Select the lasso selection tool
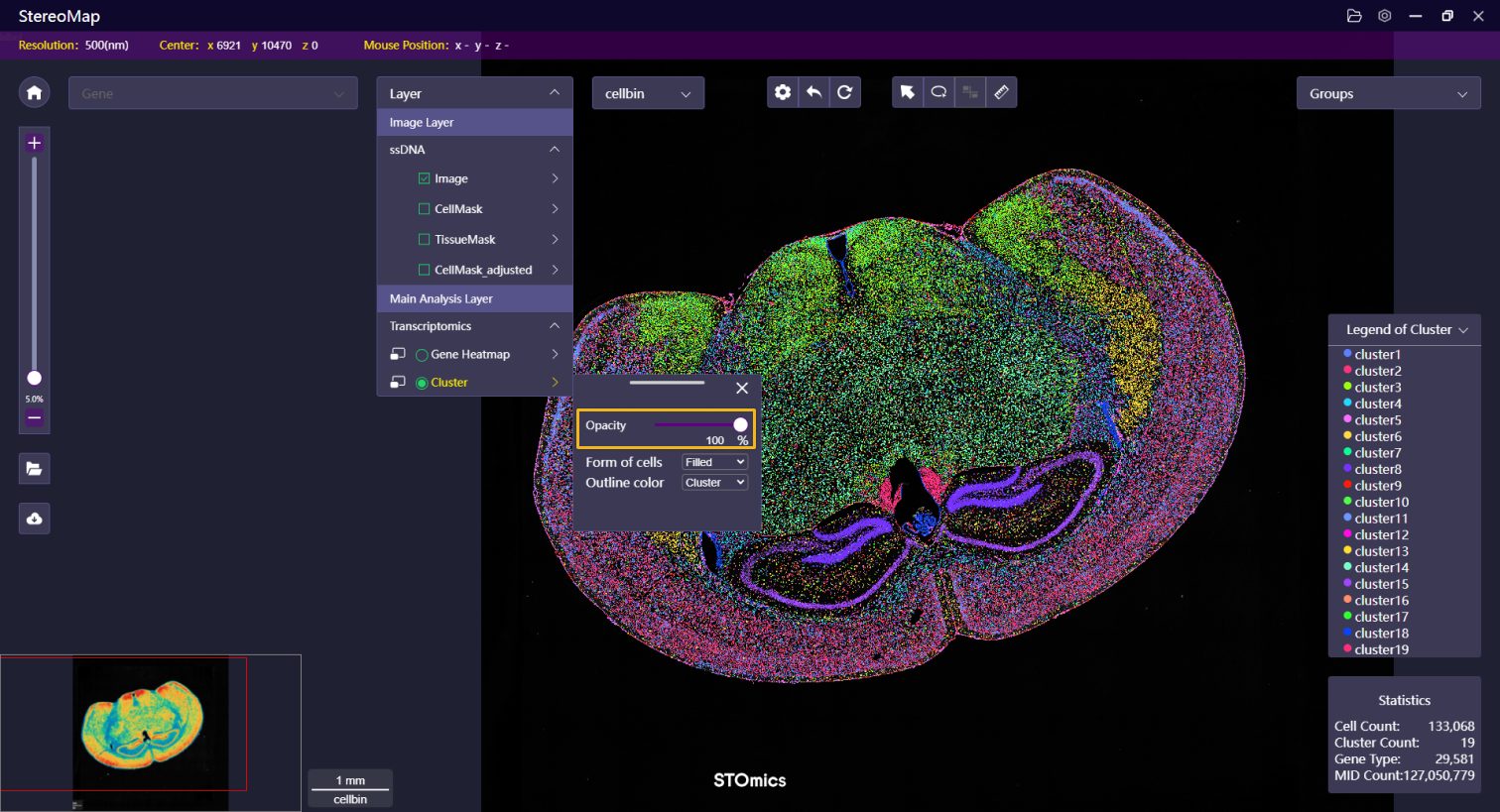Viewport: 1500px width, 812px height. pos(938,92)
